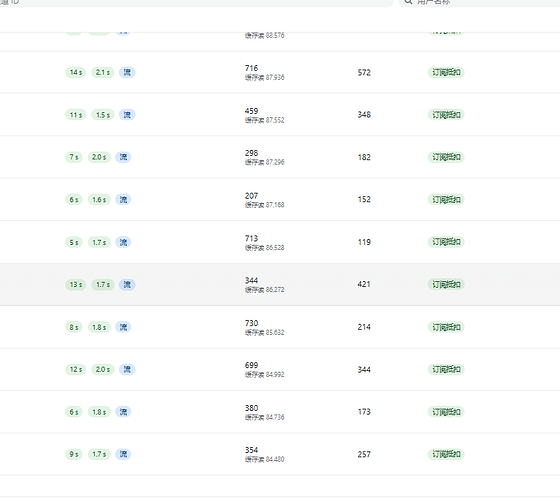Click the token count 713

pyautogui.click(x=251, y=238)
